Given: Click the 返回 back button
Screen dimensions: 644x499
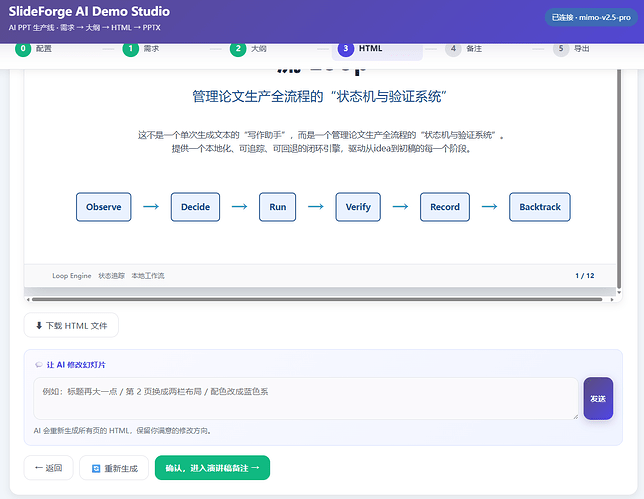Looking at the screenshot, I should tap(48, 468).
